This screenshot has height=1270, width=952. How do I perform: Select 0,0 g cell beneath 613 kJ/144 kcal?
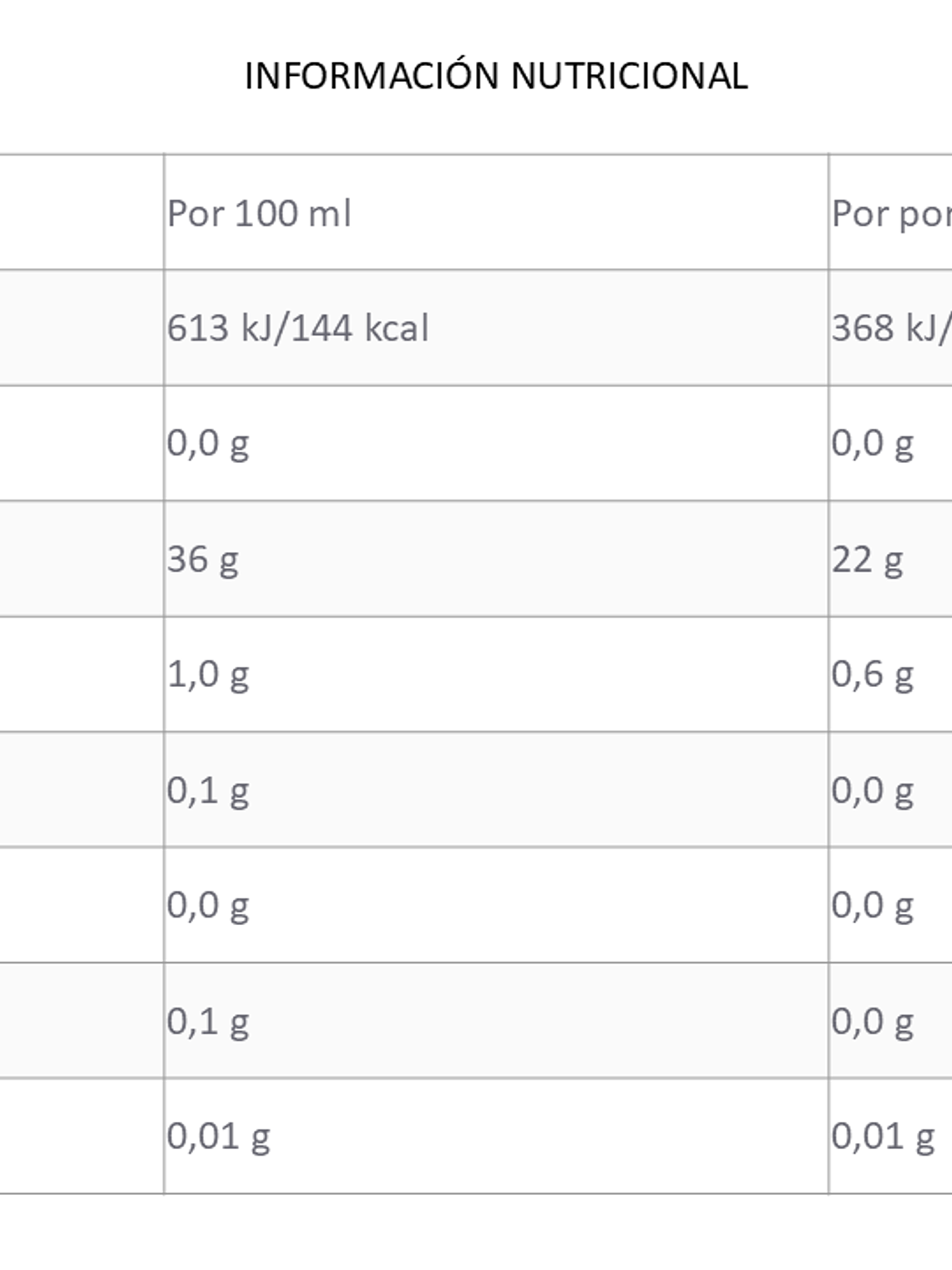click(208, 443)
